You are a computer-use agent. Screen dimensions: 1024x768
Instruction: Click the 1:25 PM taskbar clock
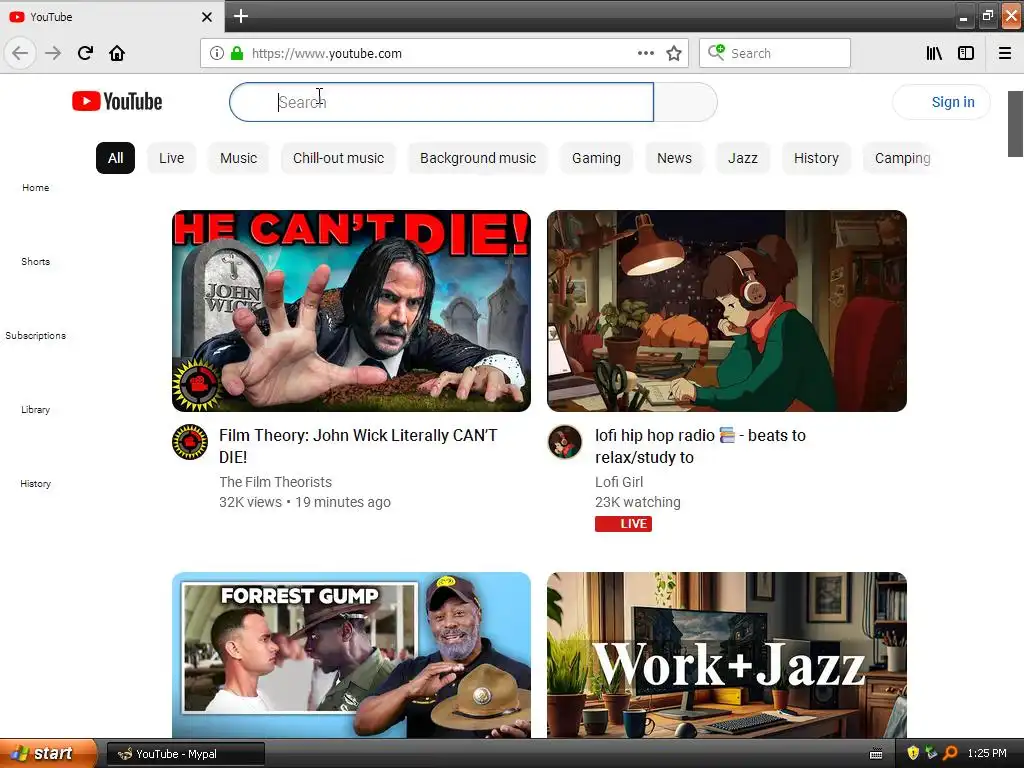(987, 753)
